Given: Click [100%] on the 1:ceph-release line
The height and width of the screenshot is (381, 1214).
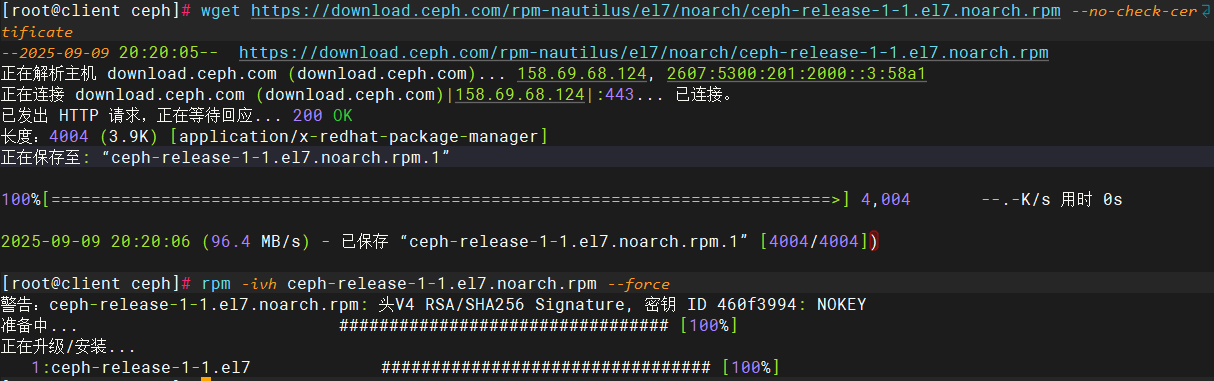Looking at the screenshot, I should 750,368.
